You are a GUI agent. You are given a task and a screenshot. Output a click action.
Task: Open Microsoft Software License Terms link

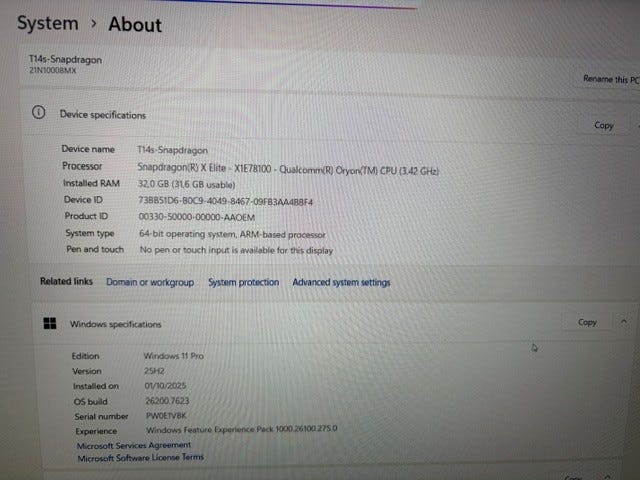pyautogui.click(x=140, y=458)
